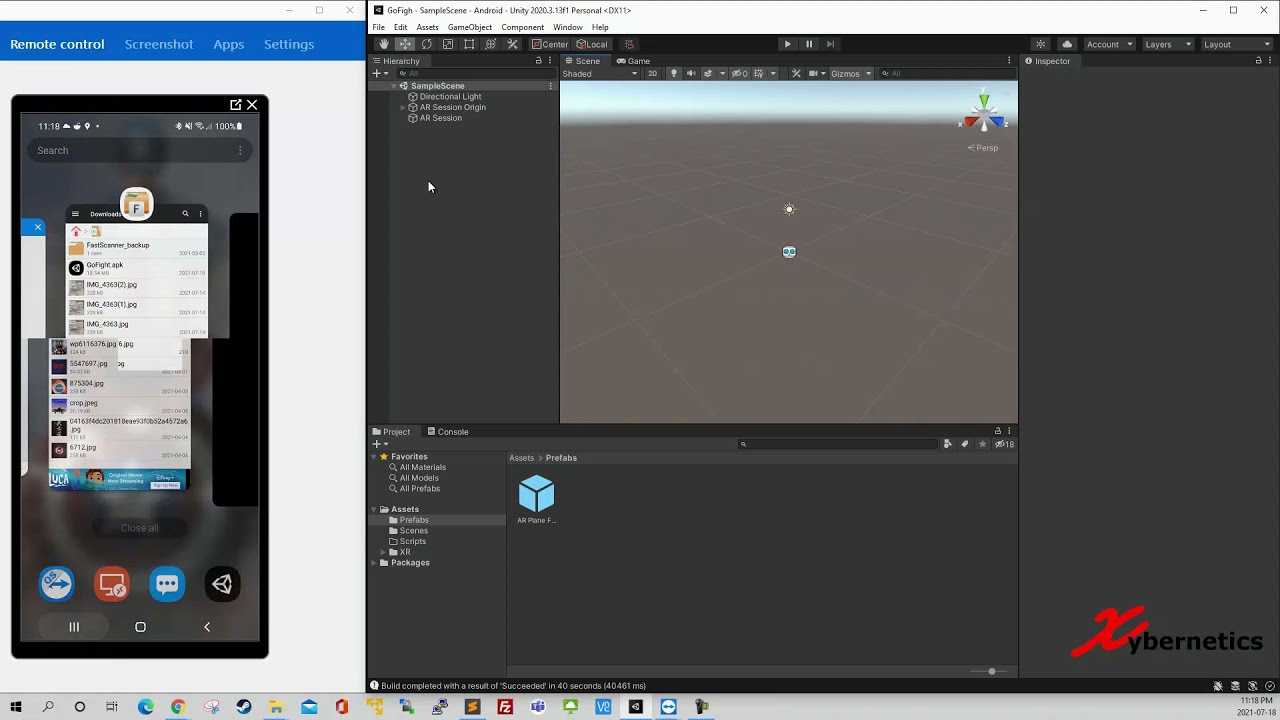
Task: Toggle pivot mode Center button
Action: click(550, 44)
